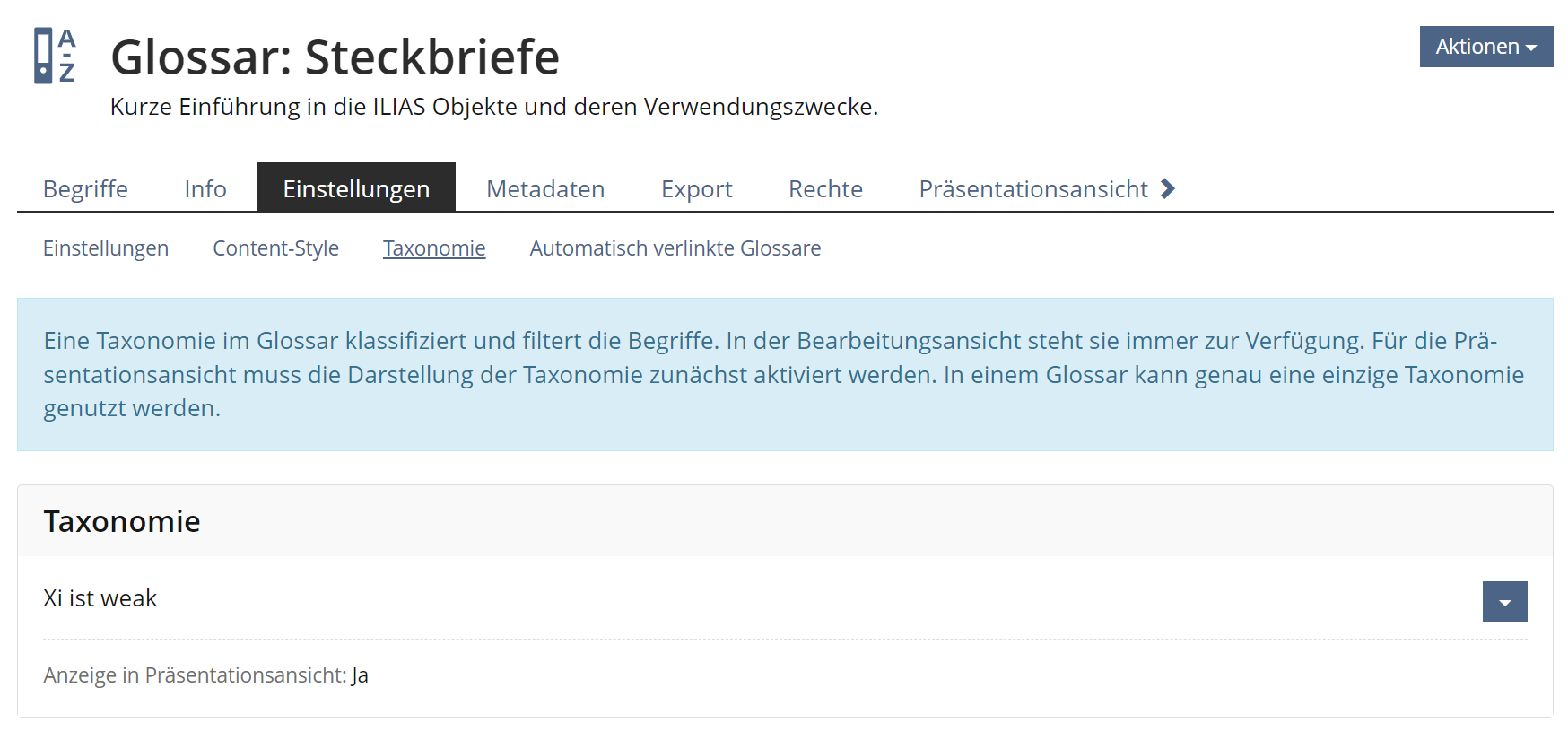1568x732 pixels.
Task: Open the Info tab
Action: [205, 189]
